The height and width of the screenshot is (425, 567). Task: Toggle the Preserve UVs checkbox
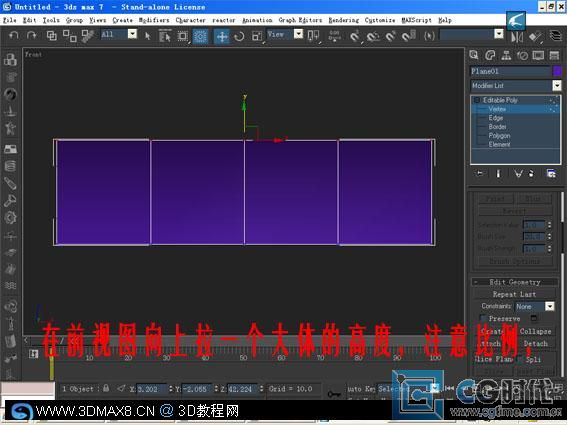tap(482, 318)
